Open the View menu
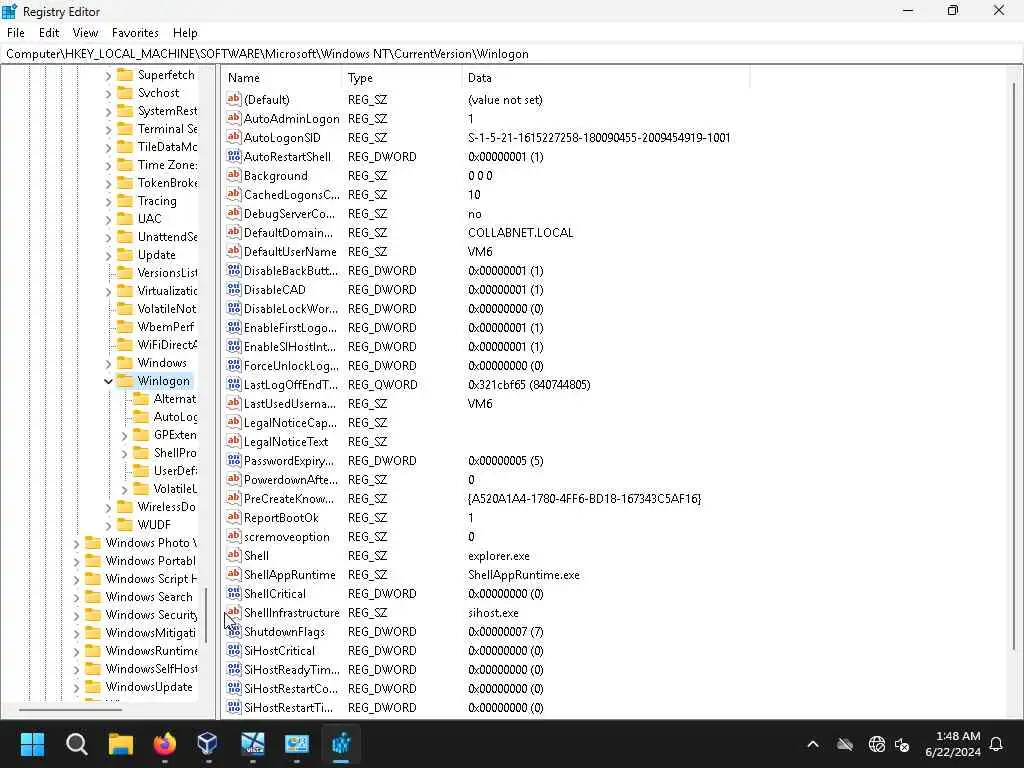This screenshot has height=768, width=1024. (85, 33)
